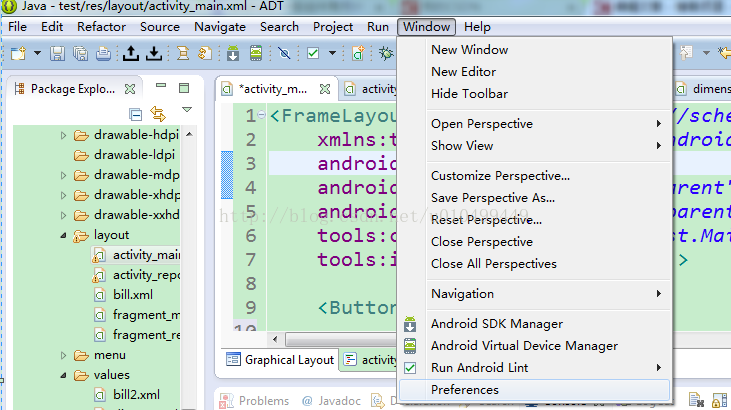Click the Print toolbar icon

pyautogui.click(x=103, y=53)
